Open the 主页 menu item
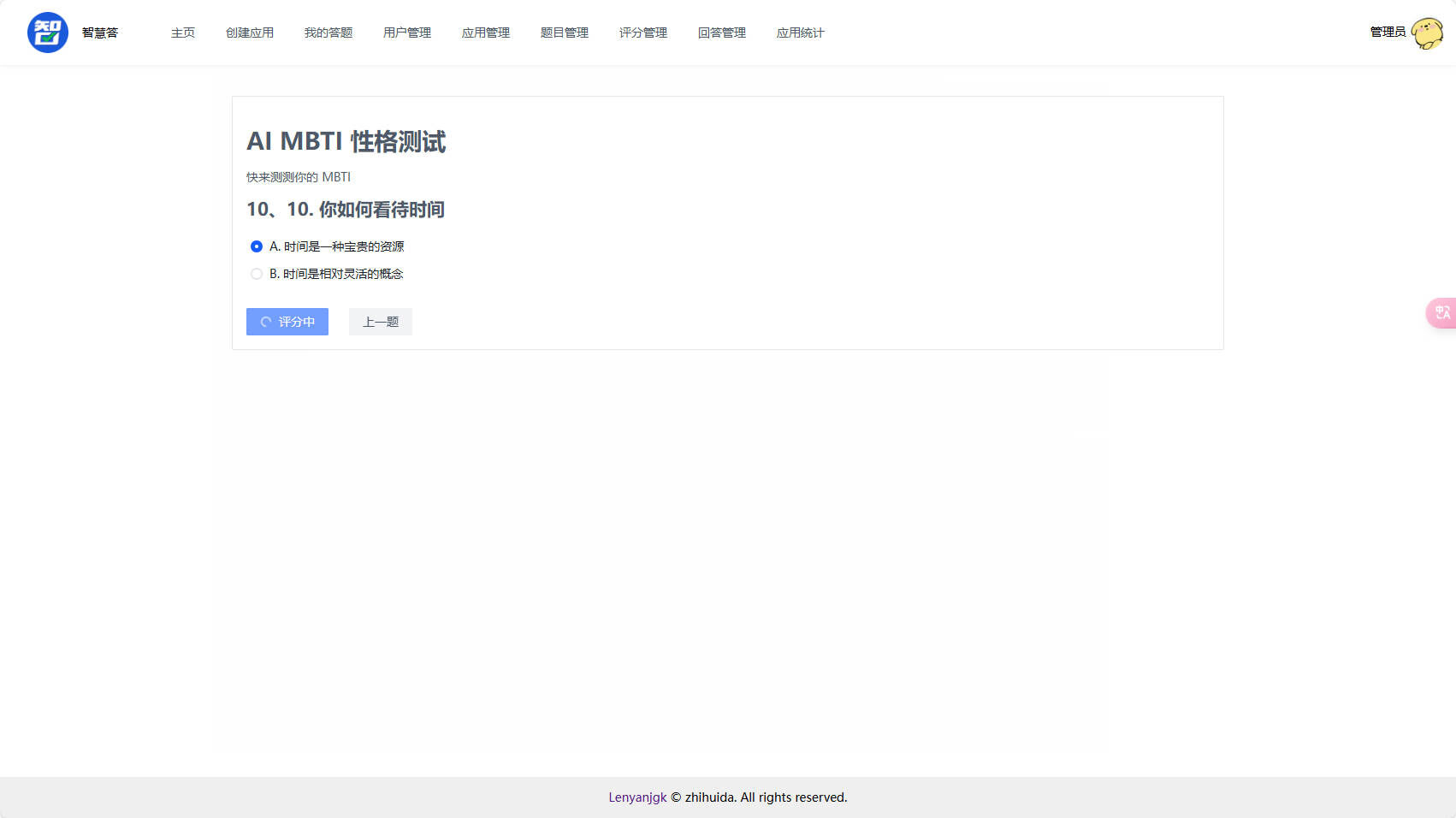The width and height of the screenshot is (1456, 818). pos(182,33)
